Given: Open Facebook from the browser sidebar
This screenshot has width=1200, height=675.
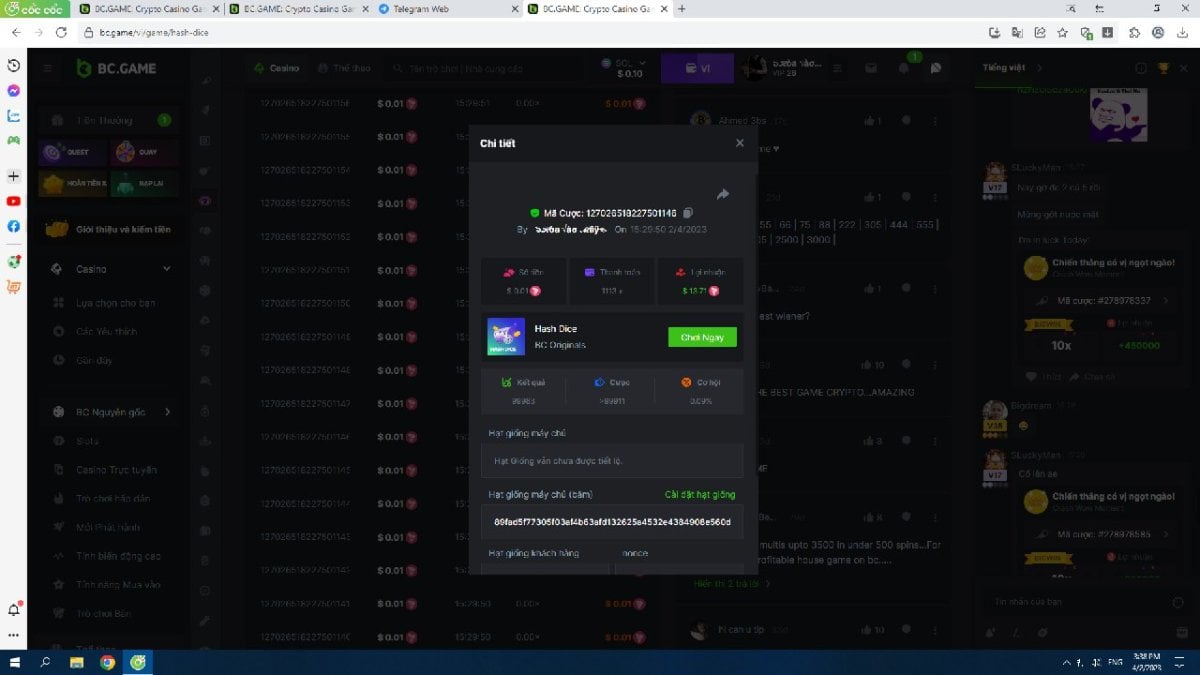Looking at the screenshot, I should (x=13, y=226).
